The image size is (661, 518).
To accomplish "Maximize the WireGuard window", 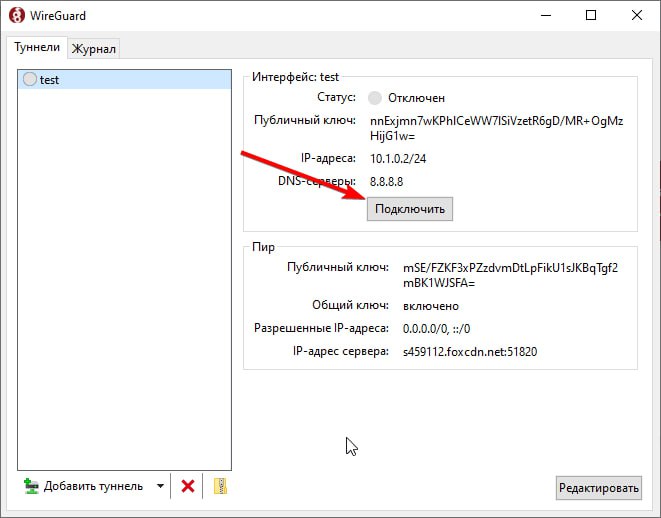I will (x=591, y=16).
